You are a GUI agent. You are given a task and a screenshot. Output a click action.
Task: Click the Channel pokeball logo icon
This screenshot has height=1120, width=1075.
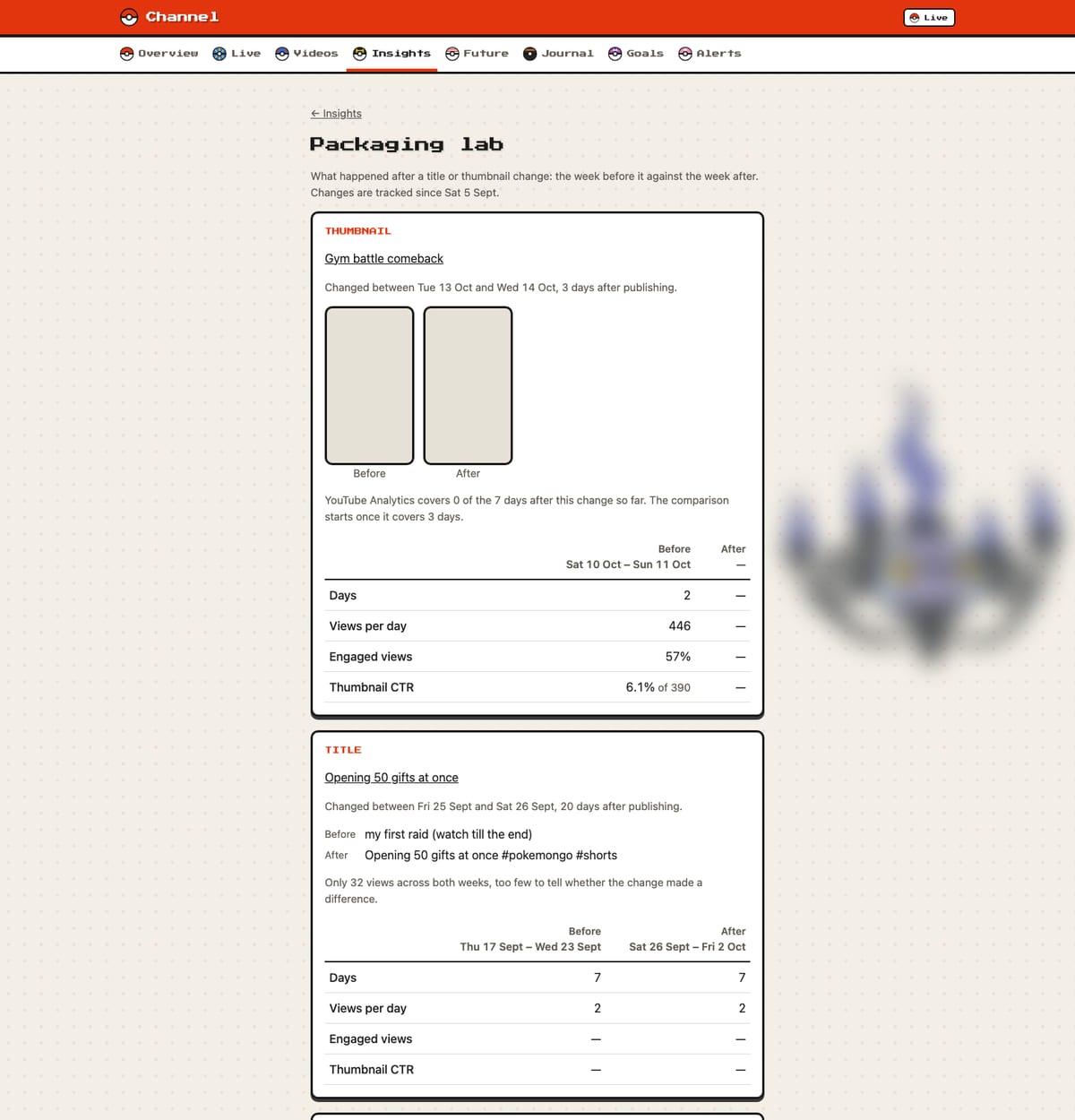(129, 17)
